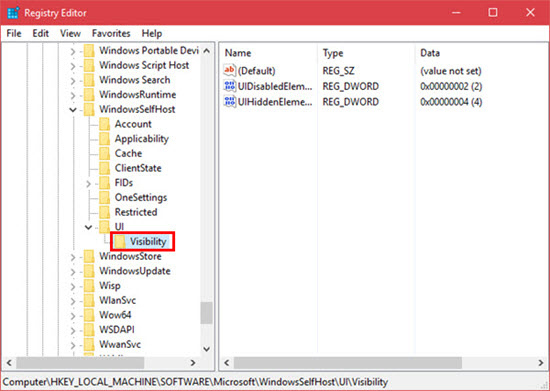Select the '(value not set)' data cell
Viewport: 550px width, 391px height.
(x=451, y=71)
